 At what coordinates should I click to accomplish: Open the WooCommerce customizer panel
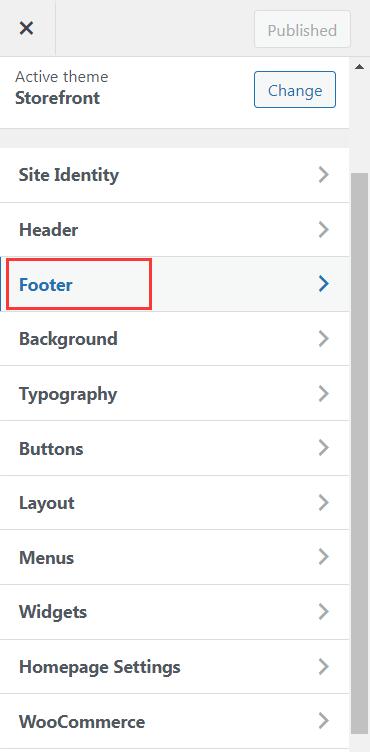(175, 721)
